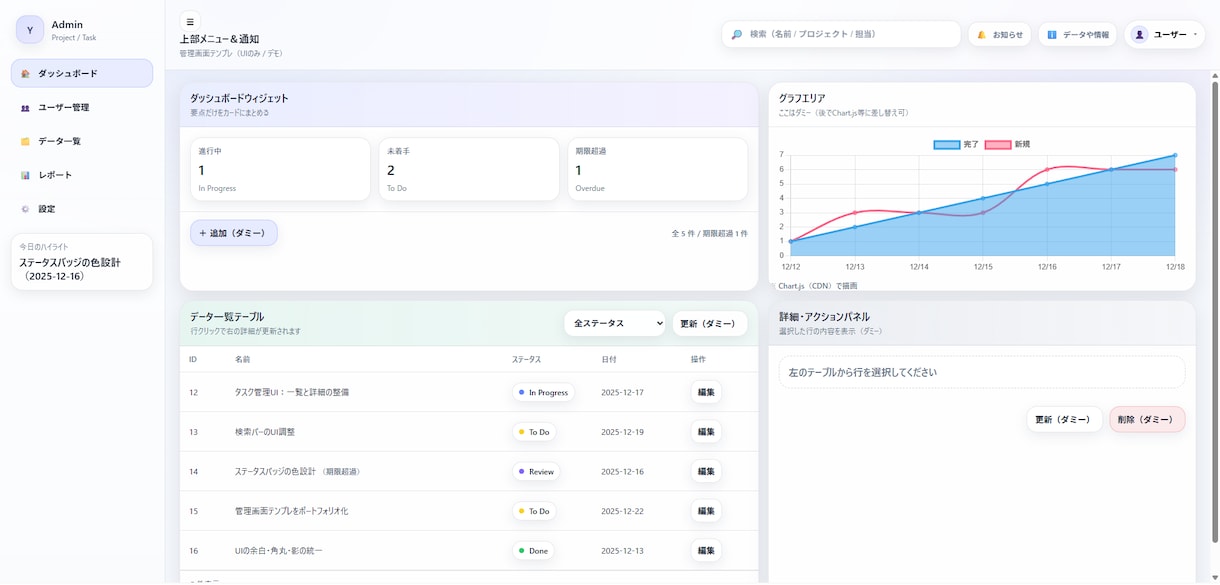Click the Done status badge

pyautogui.click(x=534, y=551)
